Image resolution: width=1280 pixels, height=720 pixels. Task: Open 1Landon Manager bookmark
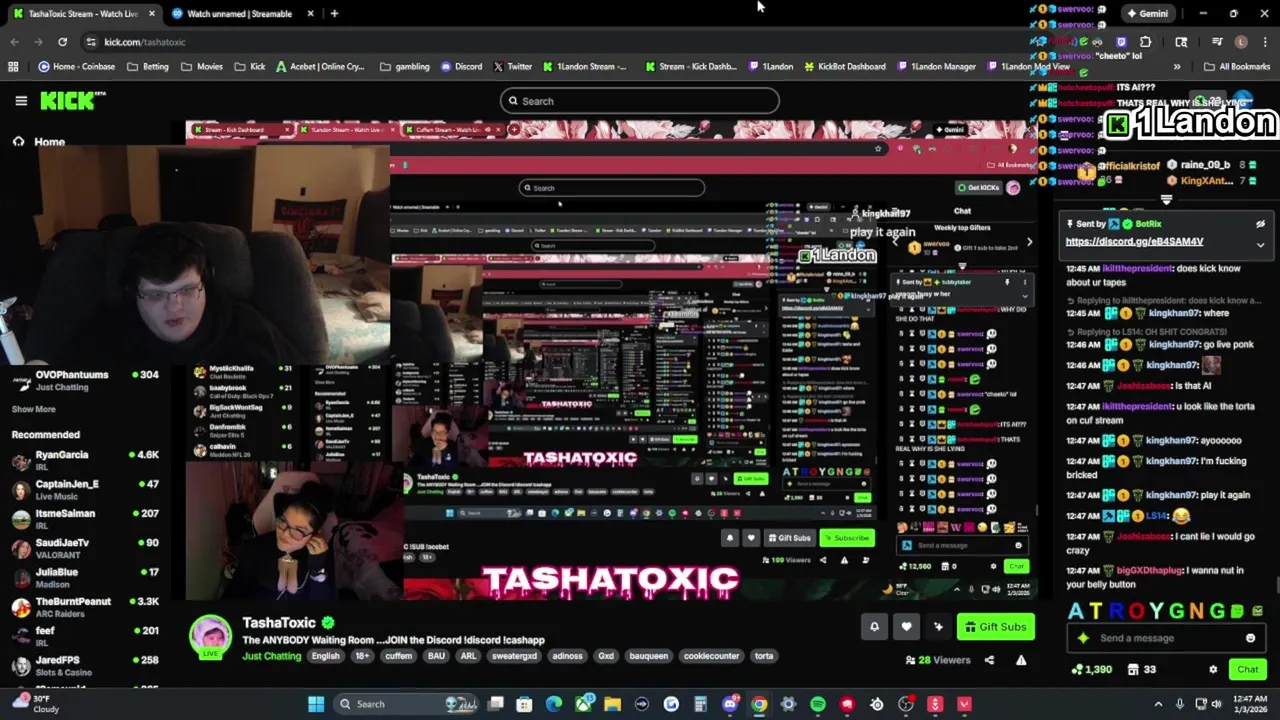pyautogui.click(x=936, y=67)
